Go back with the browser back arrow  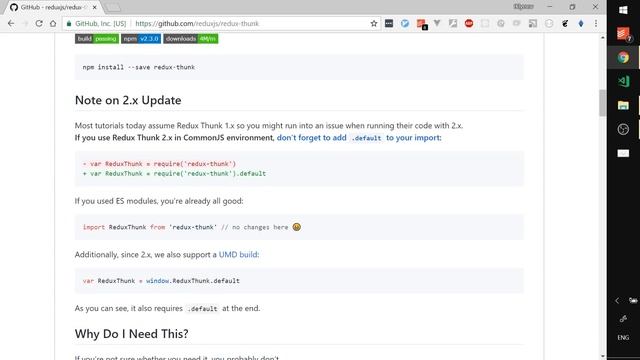coord(11,24)
